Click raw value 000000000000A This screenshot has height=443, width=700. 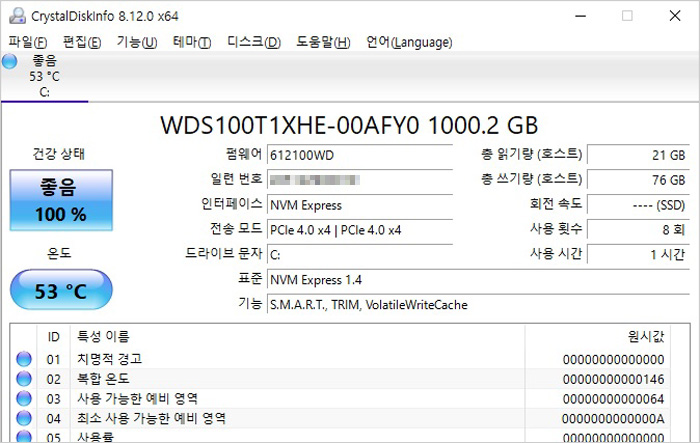[613, 418]
